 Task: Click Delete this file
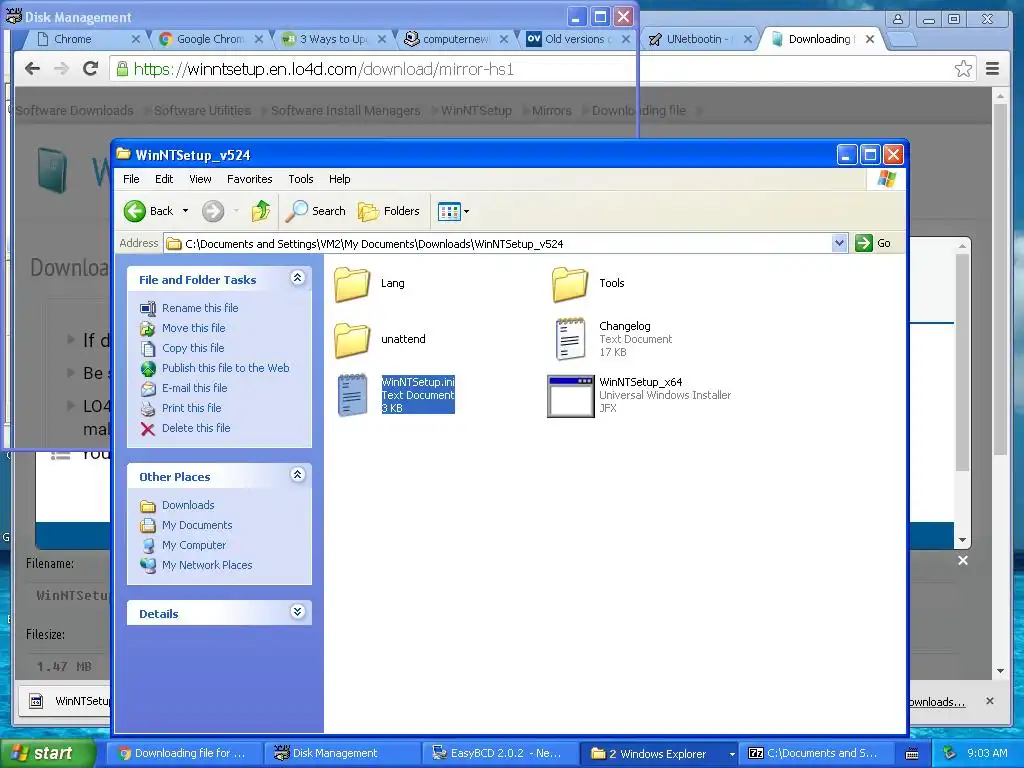click(196, 428)
